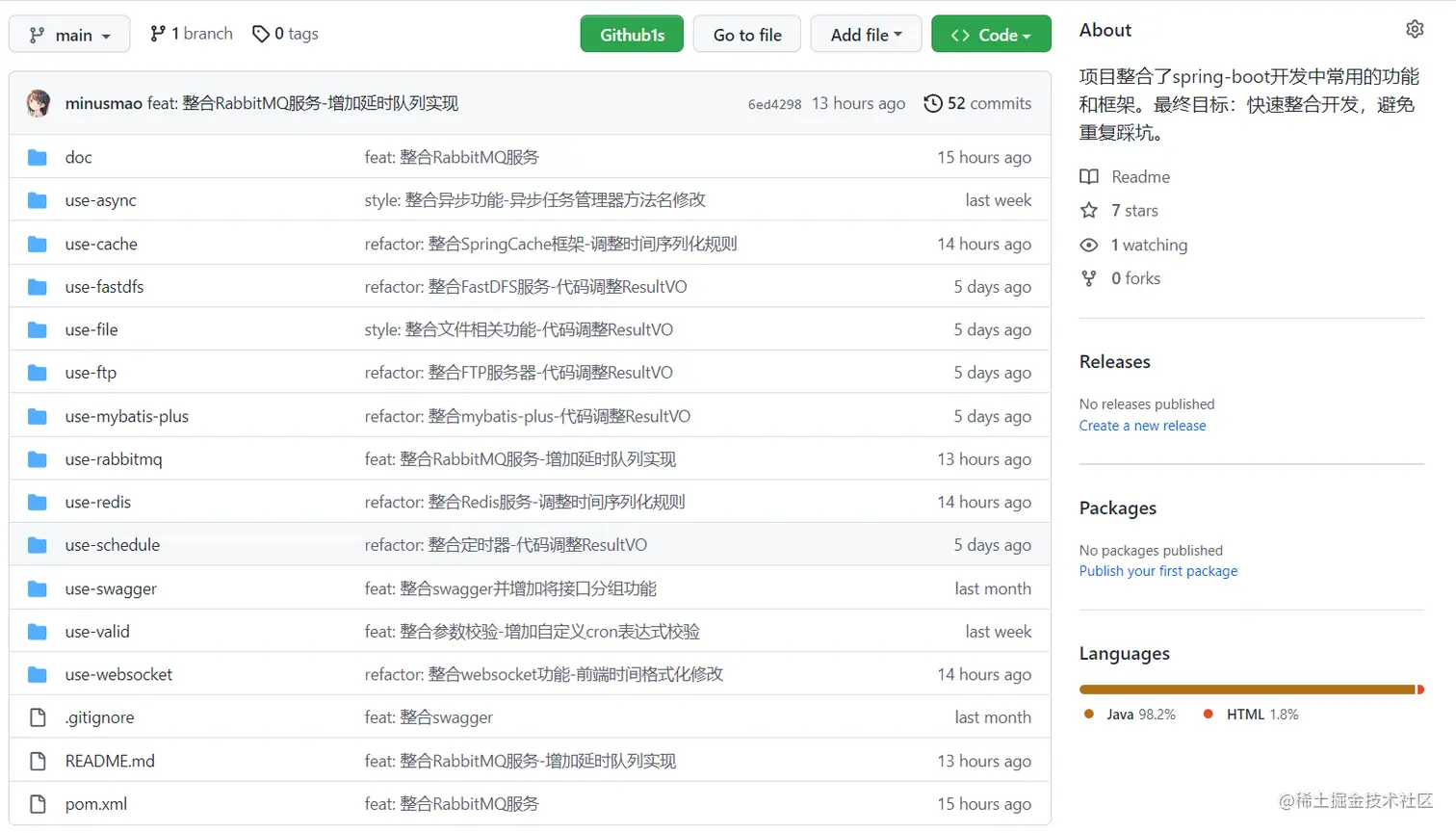Open the doc folder name
This screenshot has height=833, width=1456.
[x=79, y=157]
